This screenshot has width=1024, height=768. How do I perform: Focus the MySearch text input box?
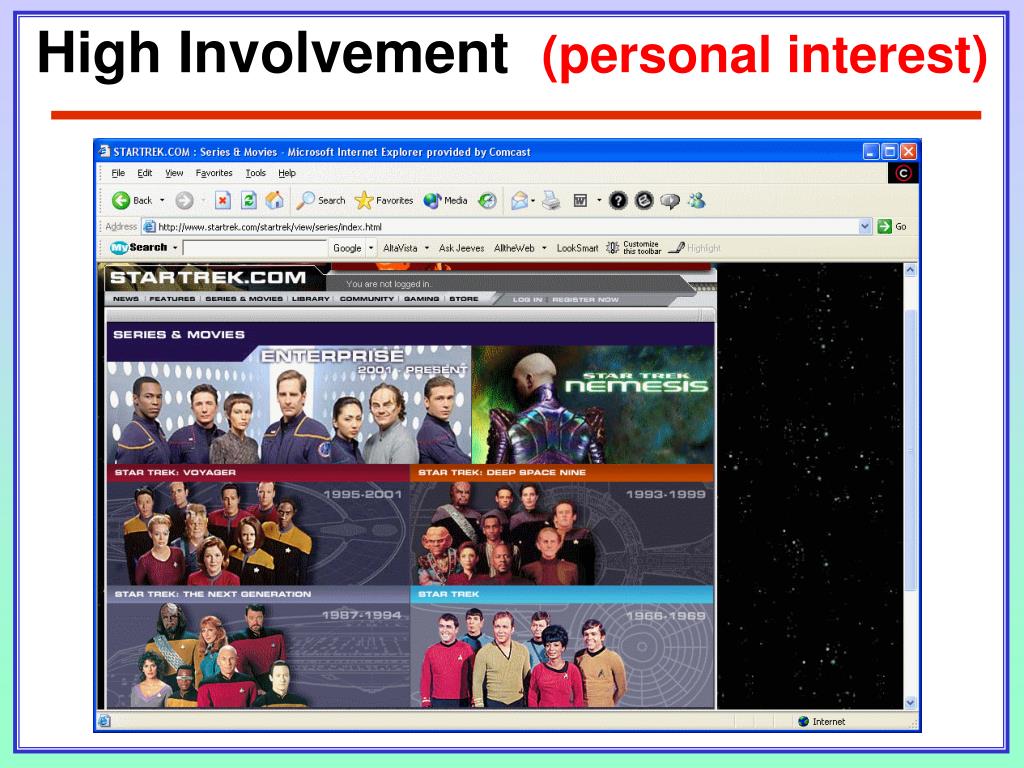pyautogui.click(x=255, y=248)
